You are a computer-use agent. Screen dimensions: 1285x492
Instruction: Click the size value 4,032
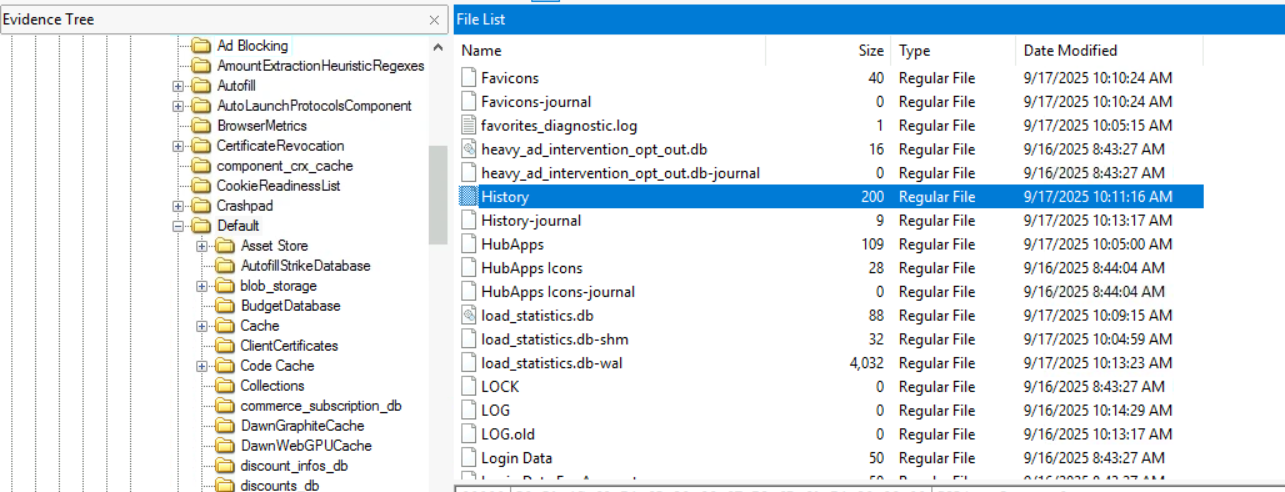point(866,363)
